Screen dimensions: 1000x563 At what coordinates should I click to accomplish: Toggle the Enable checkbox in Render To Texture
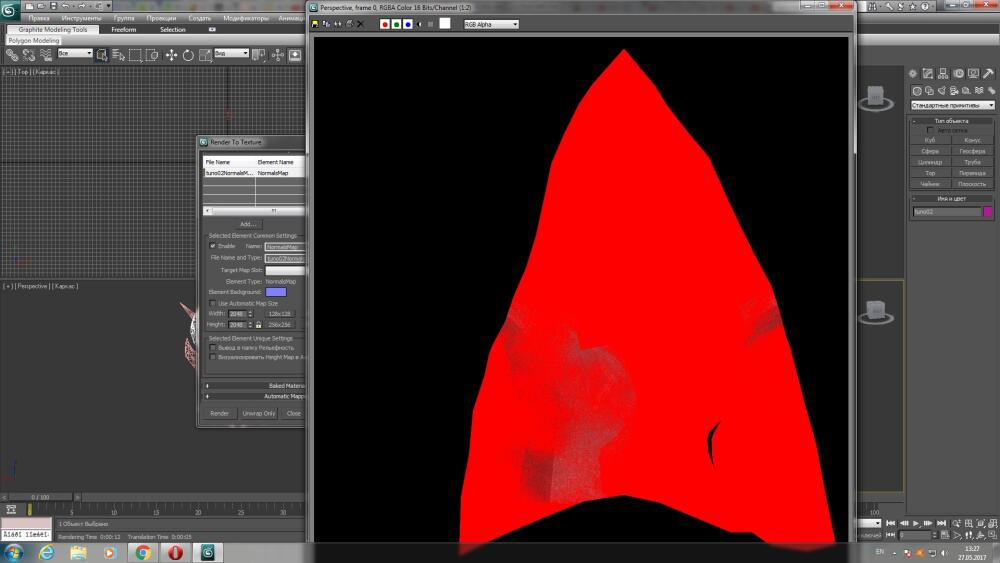click(213, 246)
